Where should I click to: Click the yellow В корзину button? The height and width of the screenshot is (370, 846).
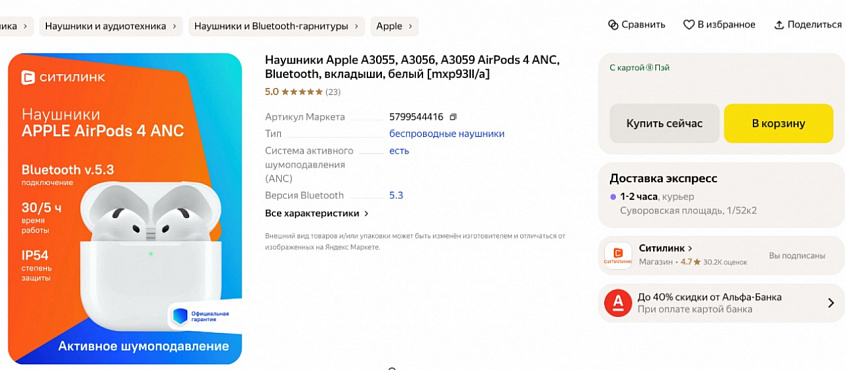pos(779,124)
